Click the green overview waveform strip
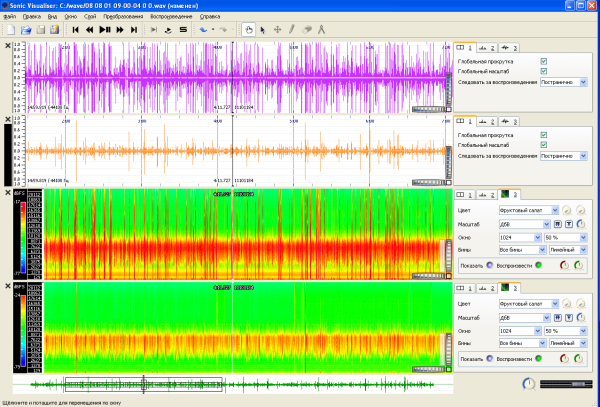The height and width of the screenshot is (407, 600). [233, 384]
